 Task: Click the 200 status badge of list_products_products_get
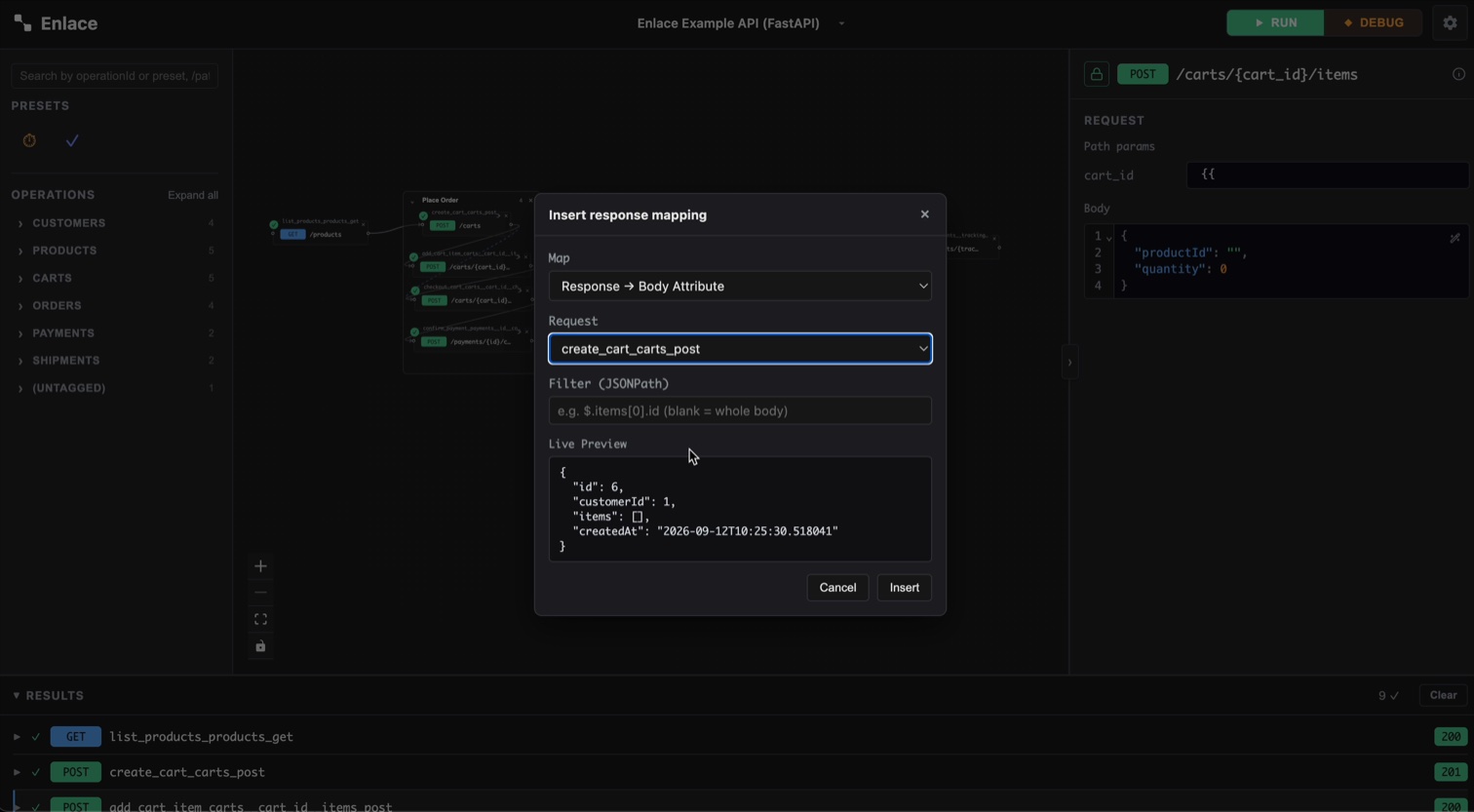pyautogui.click(x=1451, y=737)
